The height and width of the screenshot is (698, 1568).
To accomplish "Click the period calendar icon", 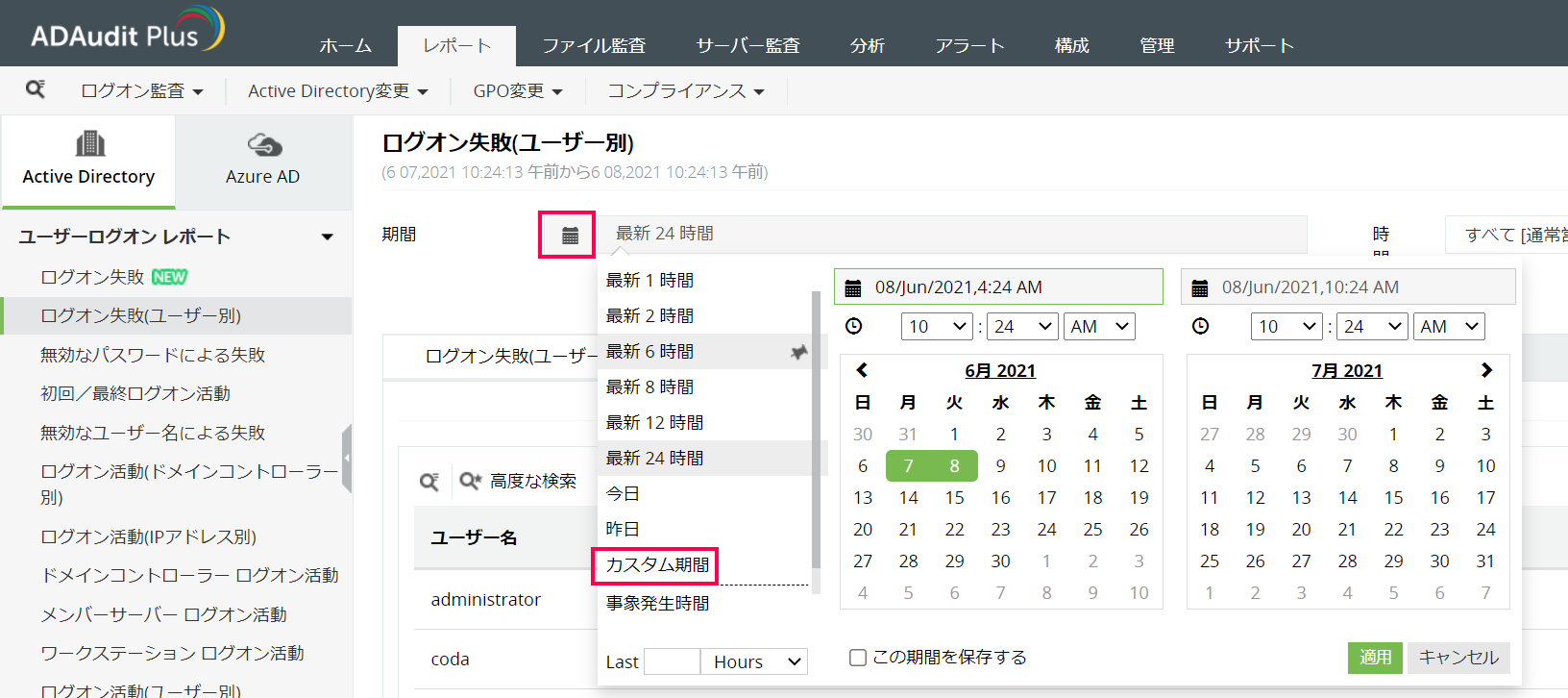I will coord(569,236).
